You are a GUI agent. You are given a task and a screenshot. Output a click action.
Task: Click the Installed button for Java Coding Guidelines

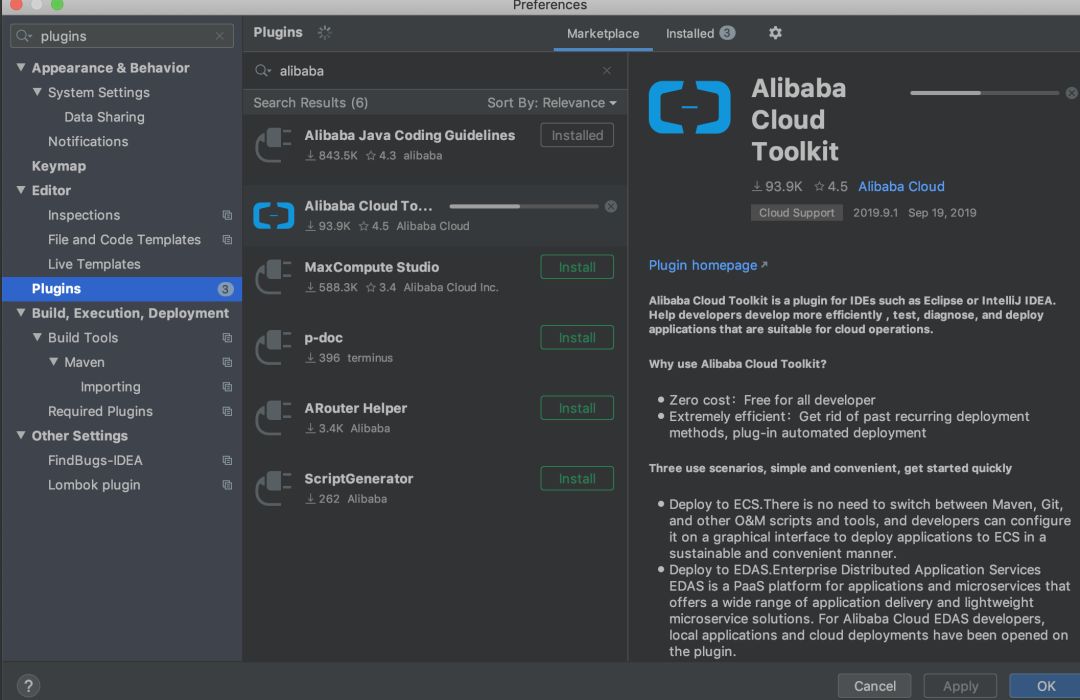click(x=577, y=135)
